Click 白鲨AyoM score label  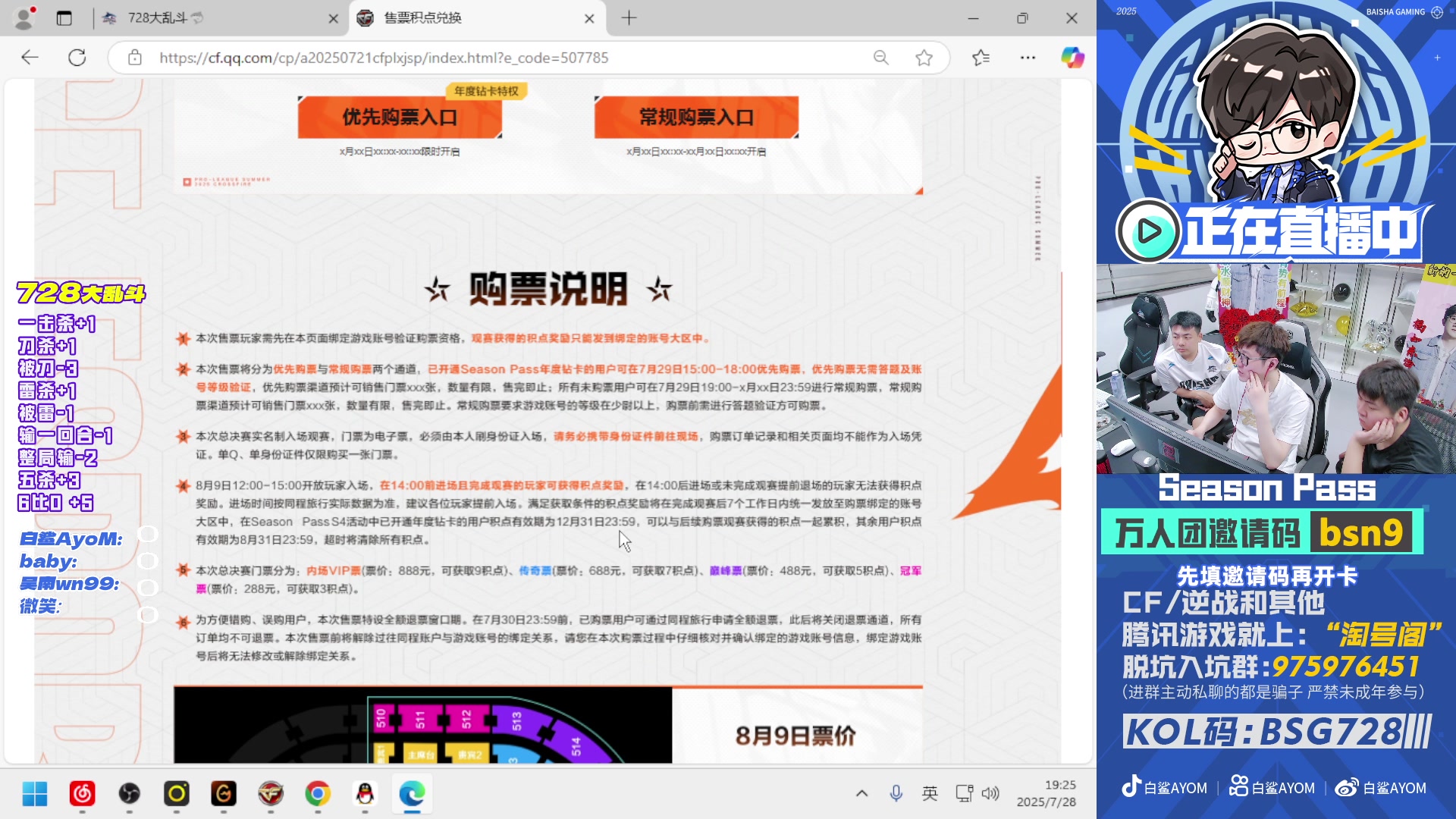click(x=71, y=539)
